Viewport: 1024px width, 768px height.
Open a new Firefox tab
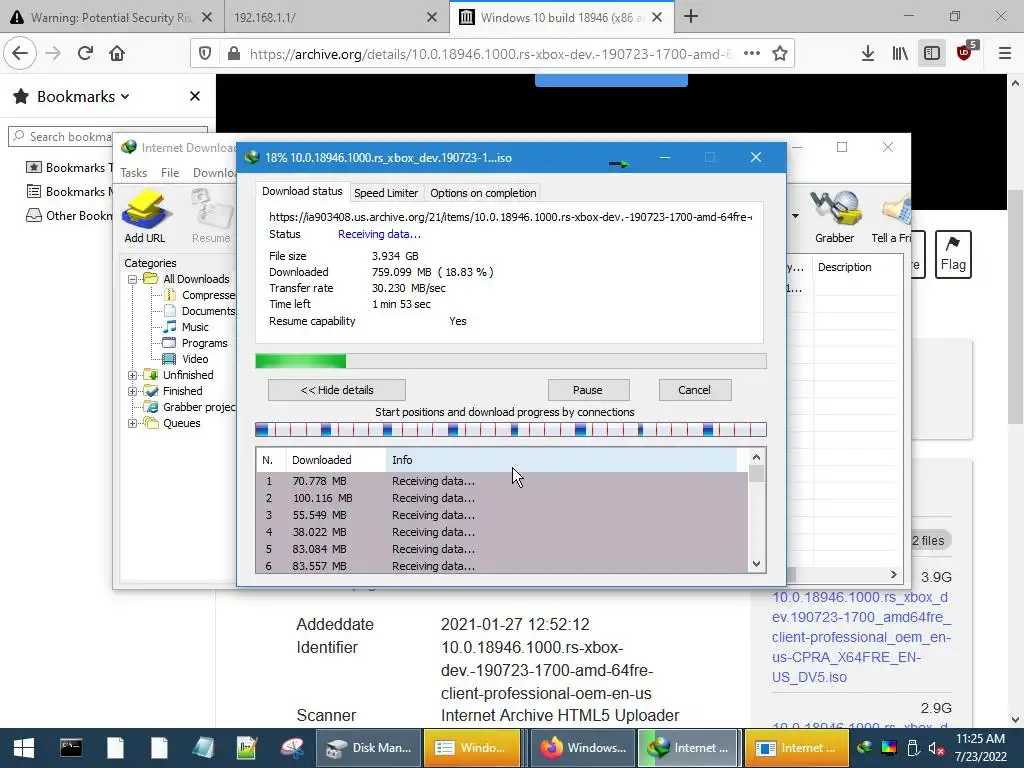[690, 17]
